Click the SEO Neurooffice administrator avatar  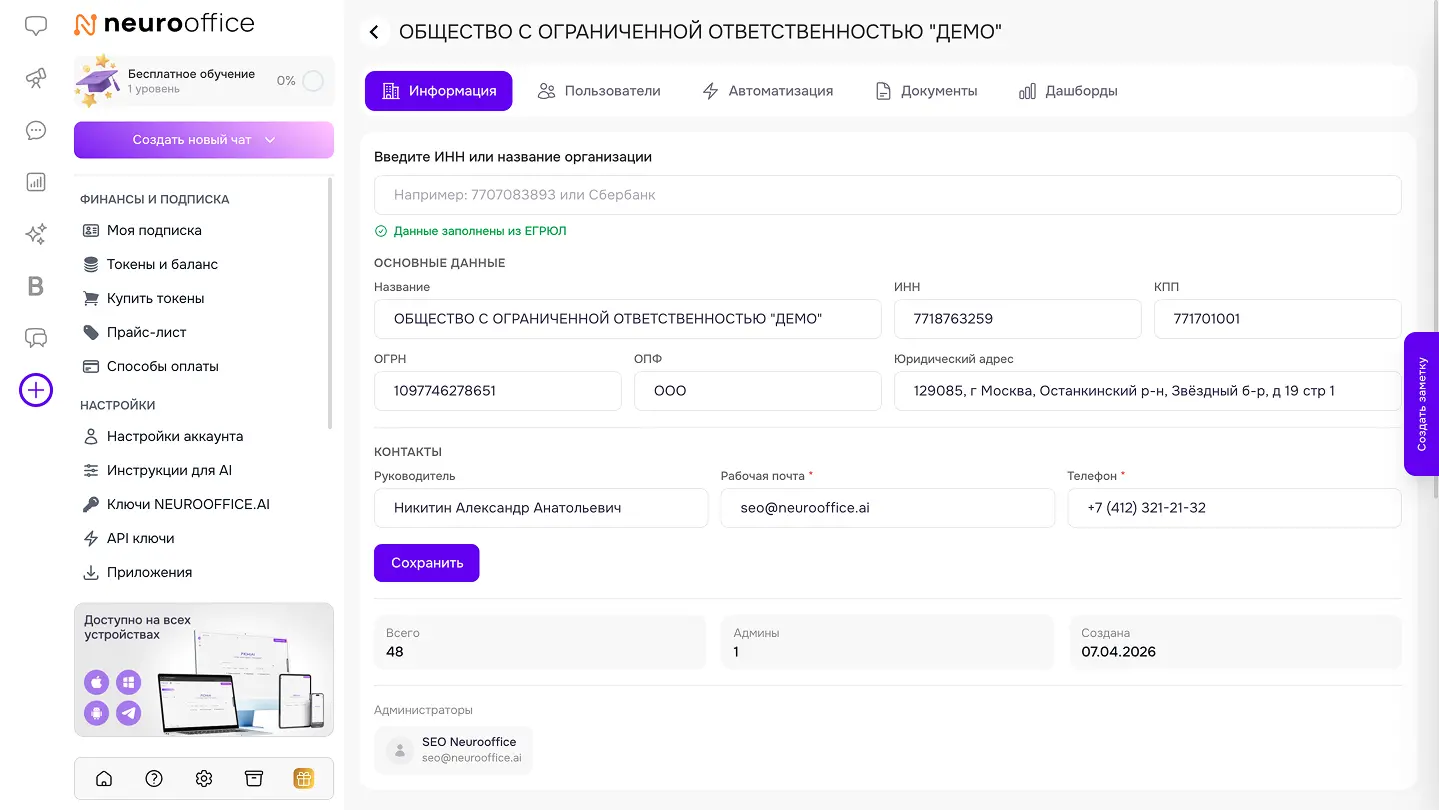400,750
